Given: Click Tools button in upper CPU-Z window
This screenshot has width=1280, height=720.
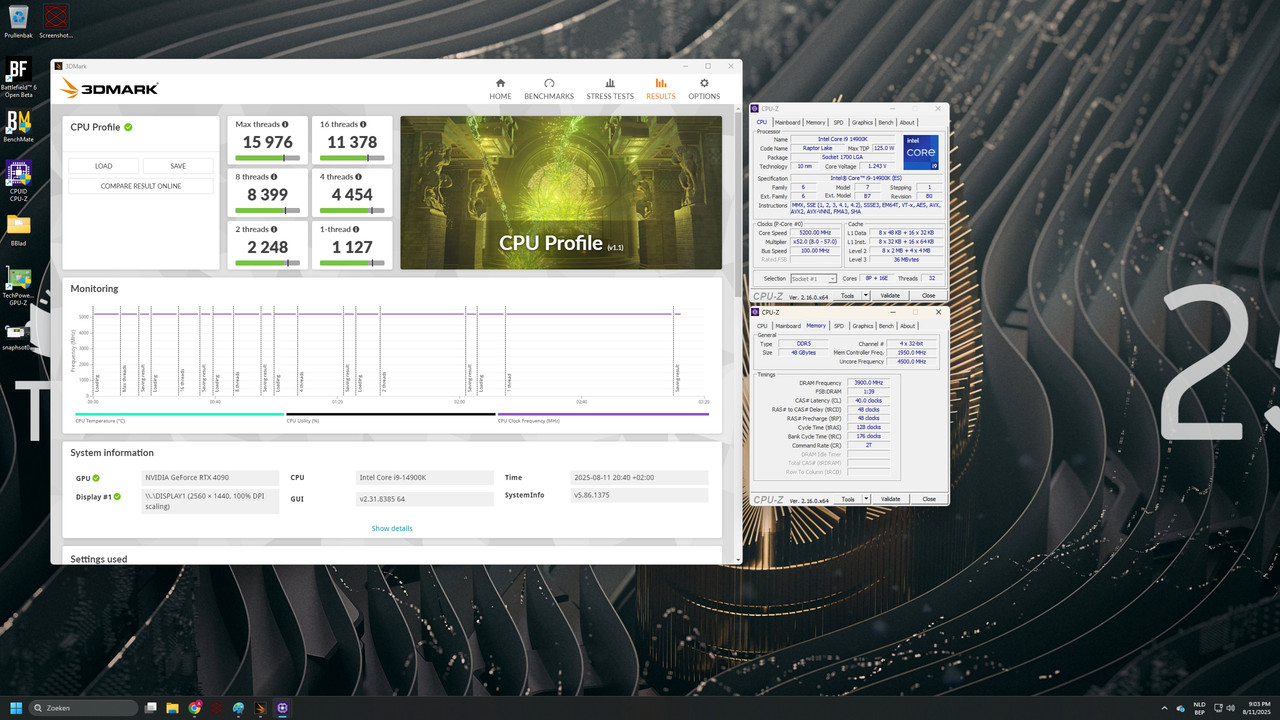Looking at the screenshot, I should point(847,296).
